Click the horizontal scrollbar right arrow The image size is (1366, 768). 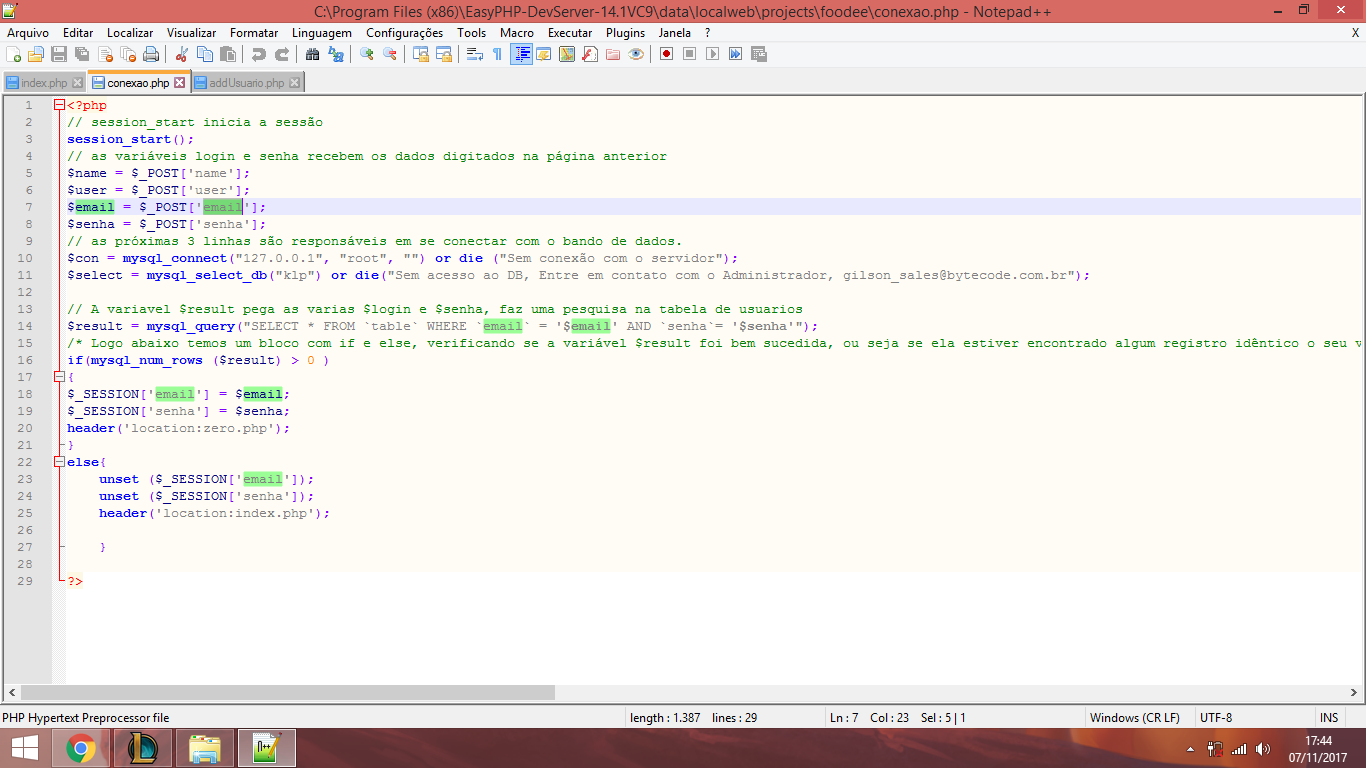[1355, 692]
